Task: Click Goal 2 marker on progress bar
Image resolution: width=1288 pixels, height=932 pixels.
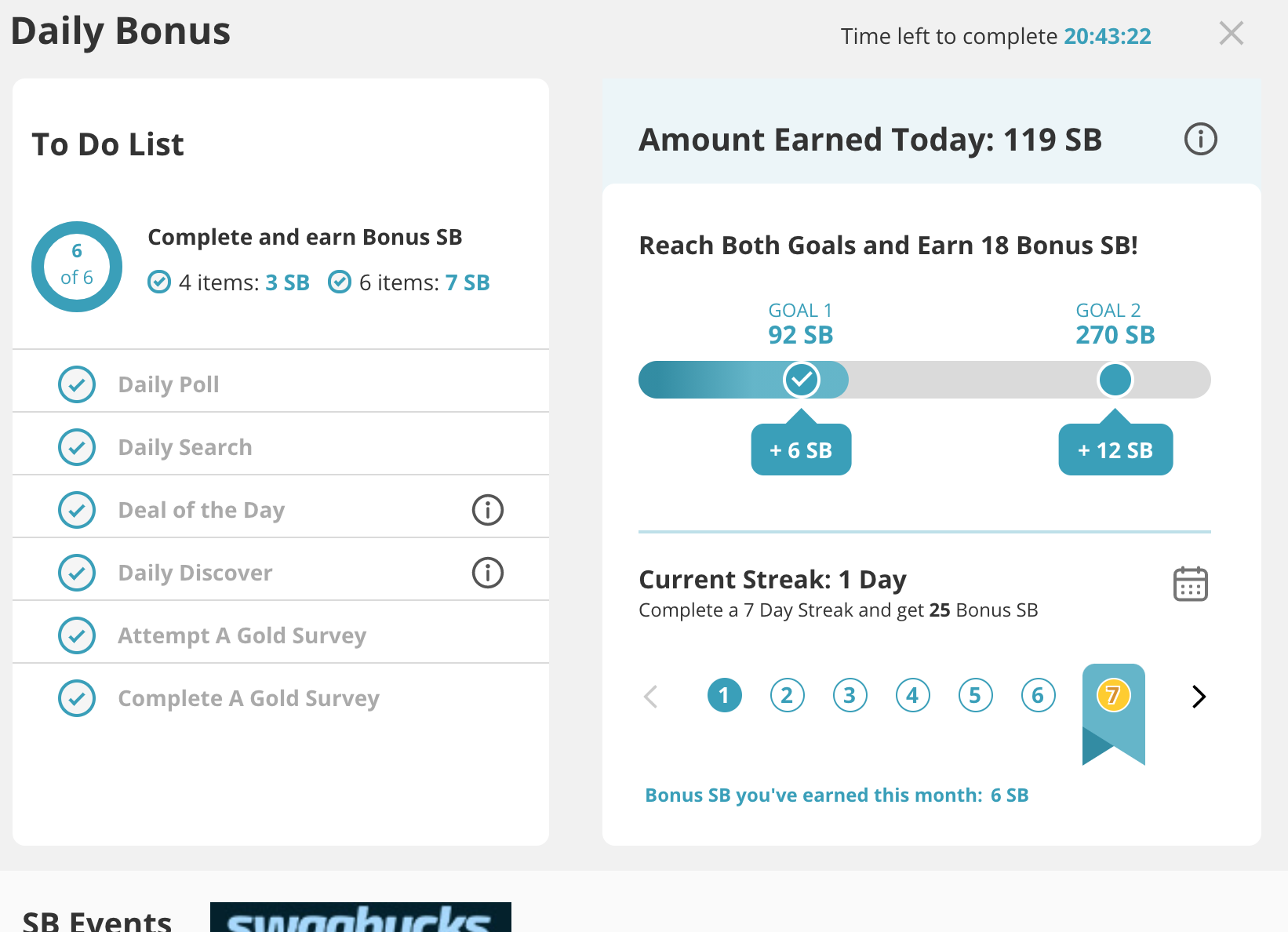Action: coord(1115,380)
